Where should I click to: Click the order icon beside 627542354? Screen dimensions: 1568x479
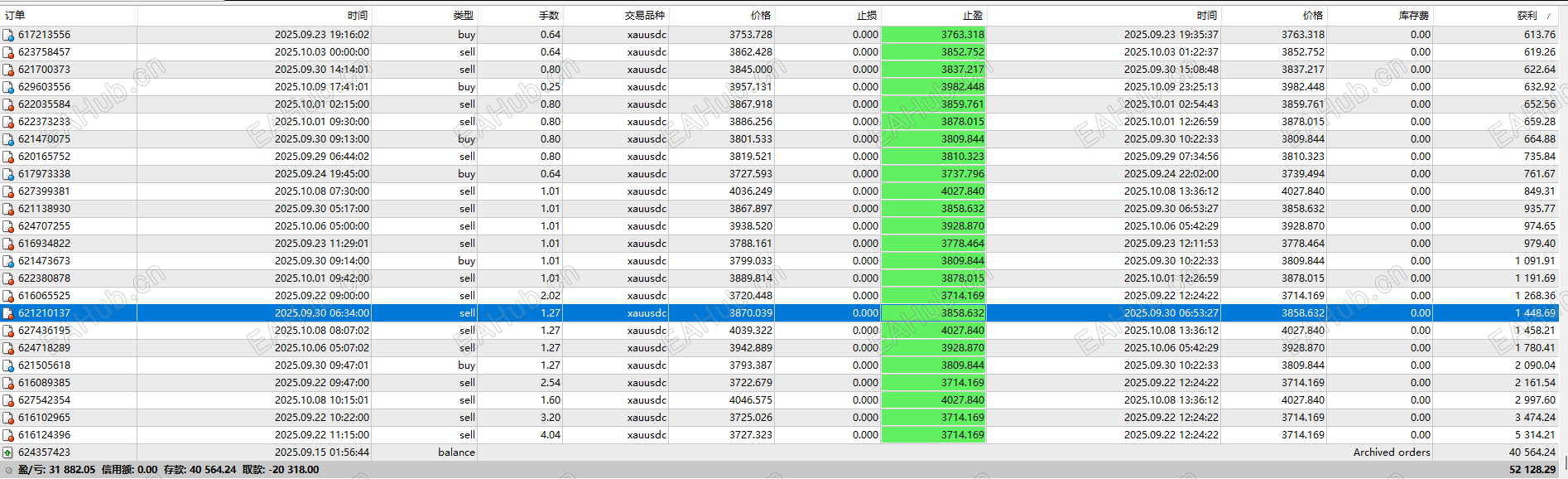point(8,400)
